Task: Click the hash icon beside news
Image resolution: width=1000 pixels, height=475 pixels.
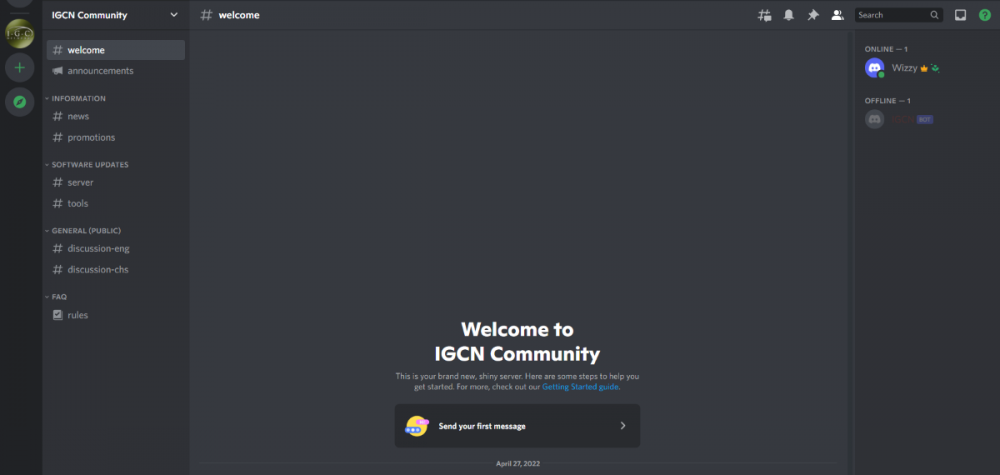Action: pos(57,117)
